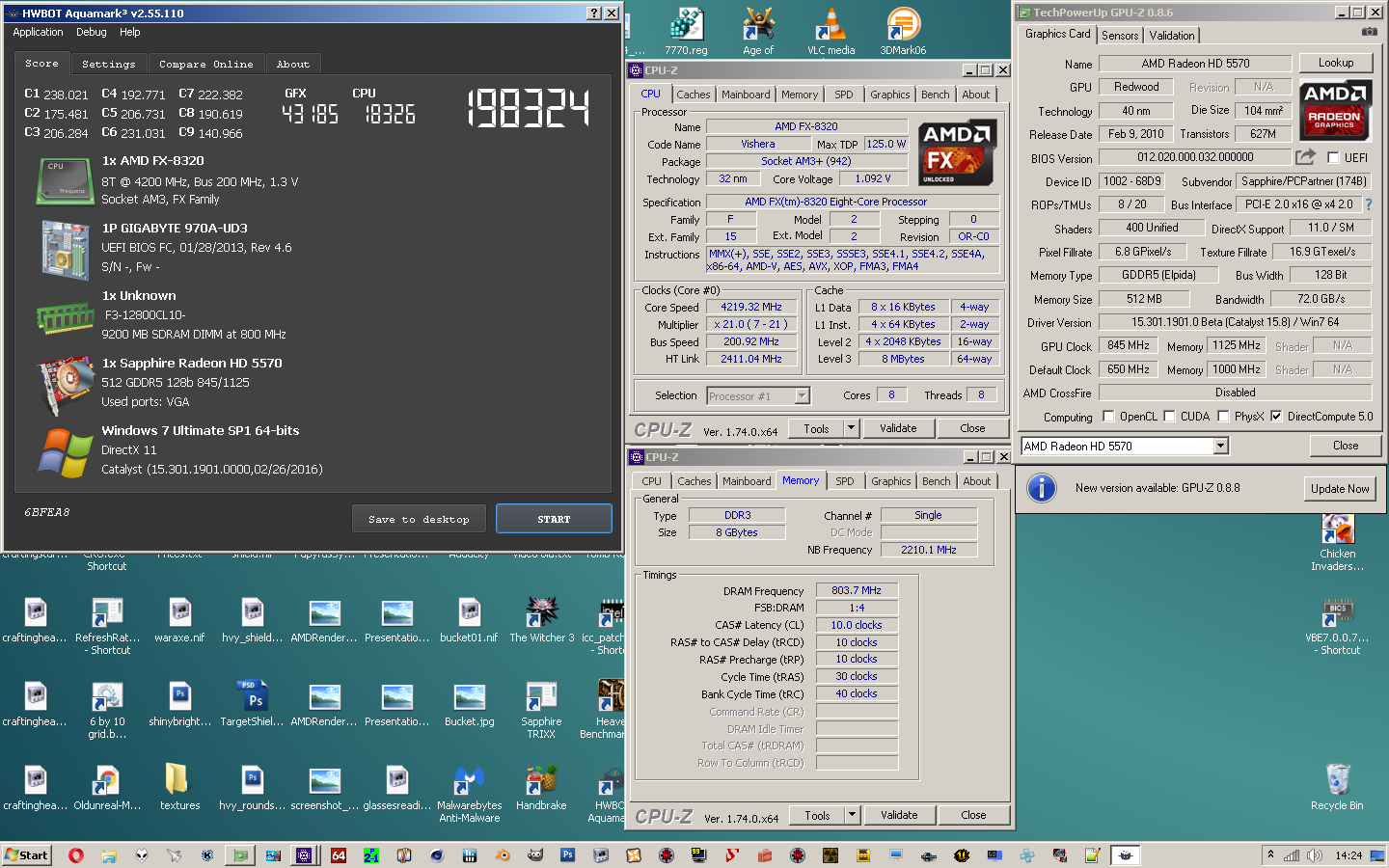This screenshot has width=1389, height=868.
Task: Click the Core Speed value 4219.32 MHz
Action: 751,307
